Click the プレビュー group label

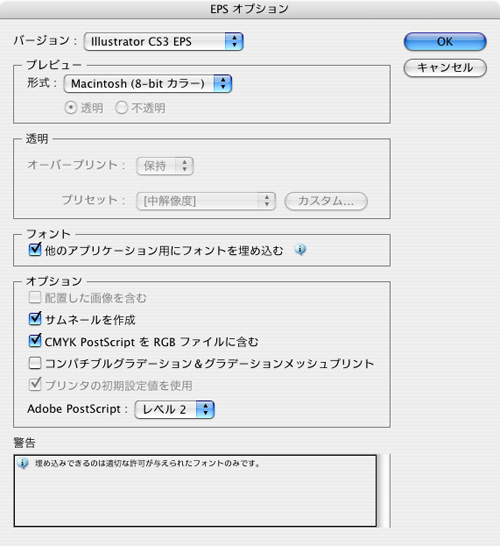coord(54,65)
